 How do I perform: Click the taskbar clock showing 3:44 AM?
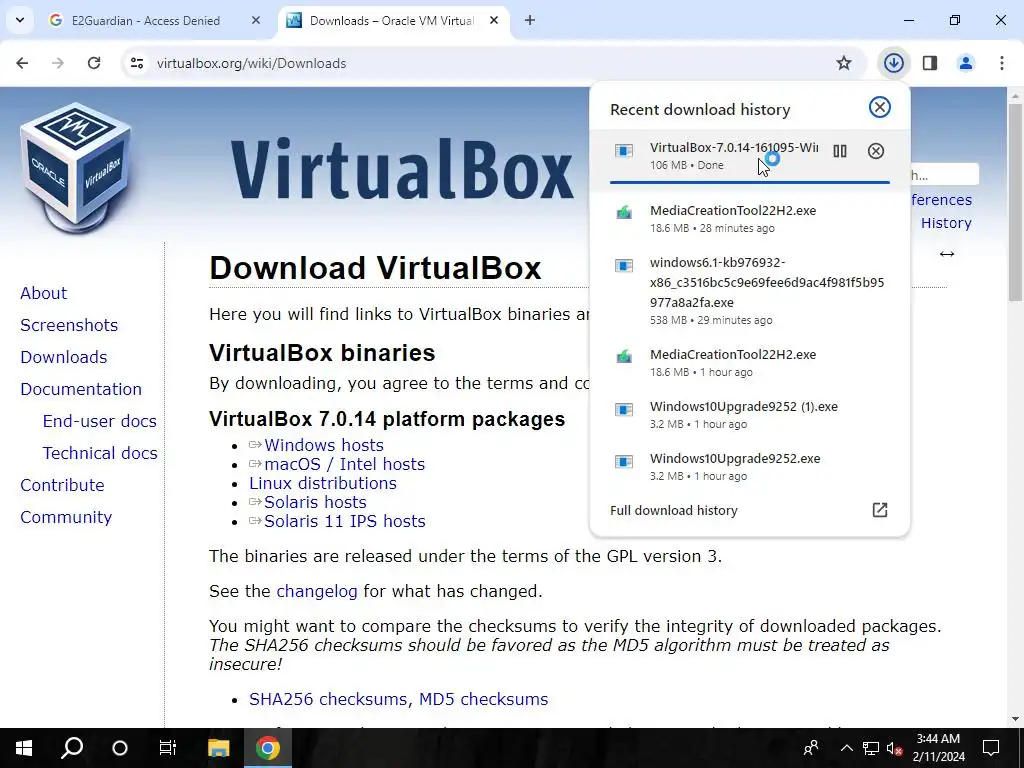(938, 748)
